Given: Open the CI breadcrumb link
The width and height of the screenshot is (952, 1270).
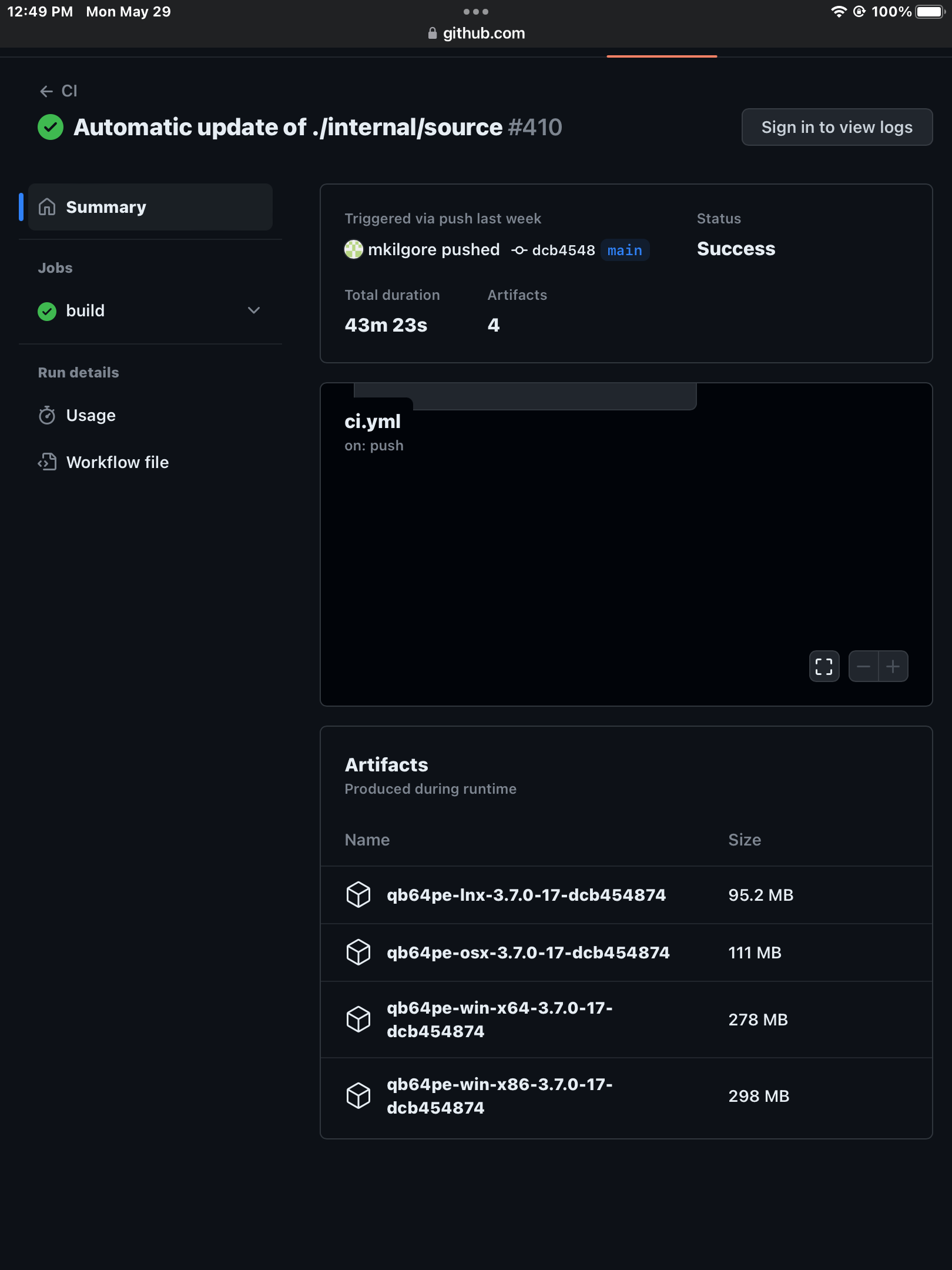Looking at the screenshot, I should [69, 91].
